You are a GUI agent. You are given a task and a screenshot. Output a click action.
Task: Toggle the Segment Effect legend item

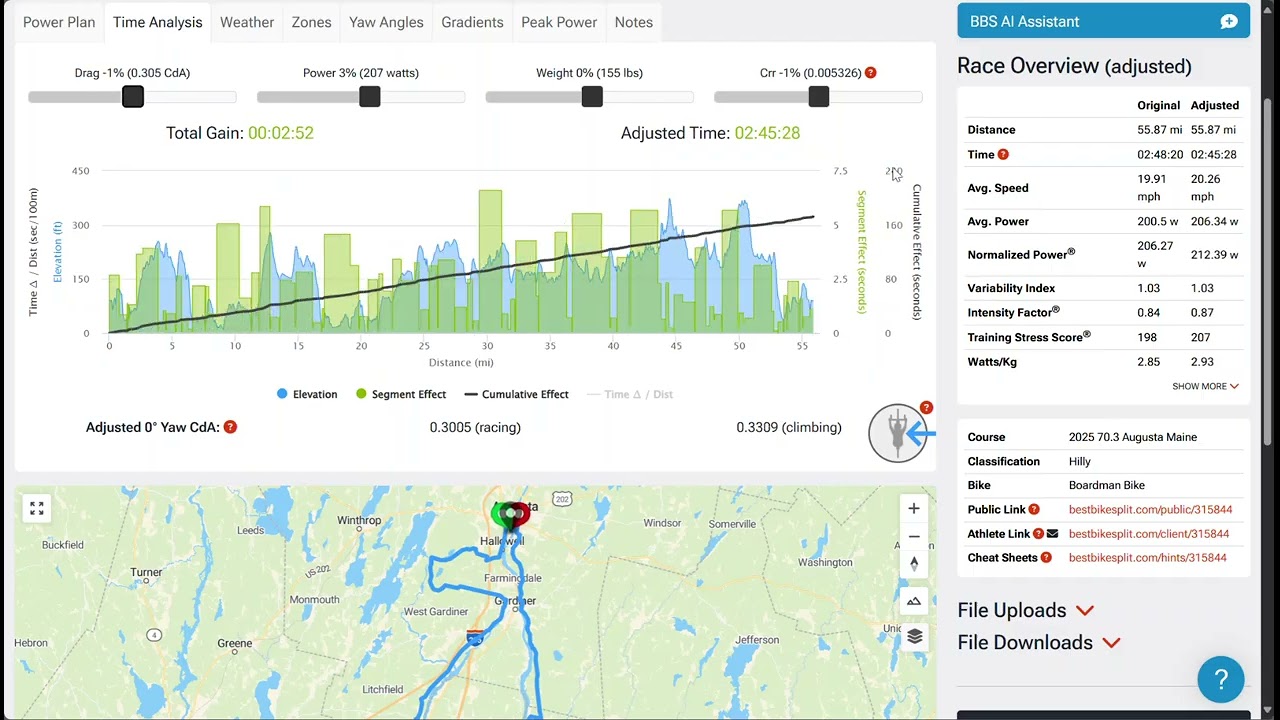pos(400,394)
